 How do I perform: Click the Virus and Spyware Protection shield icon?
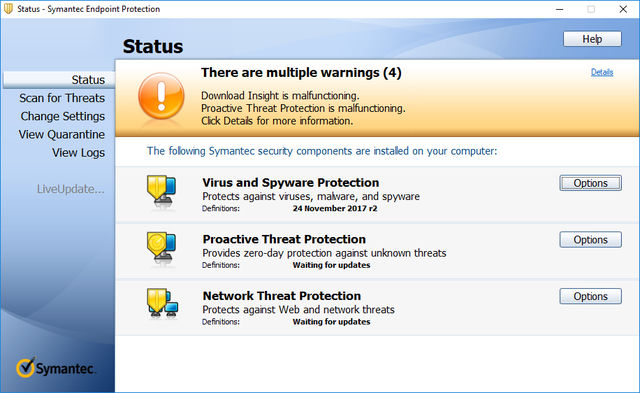pos(162,190)
